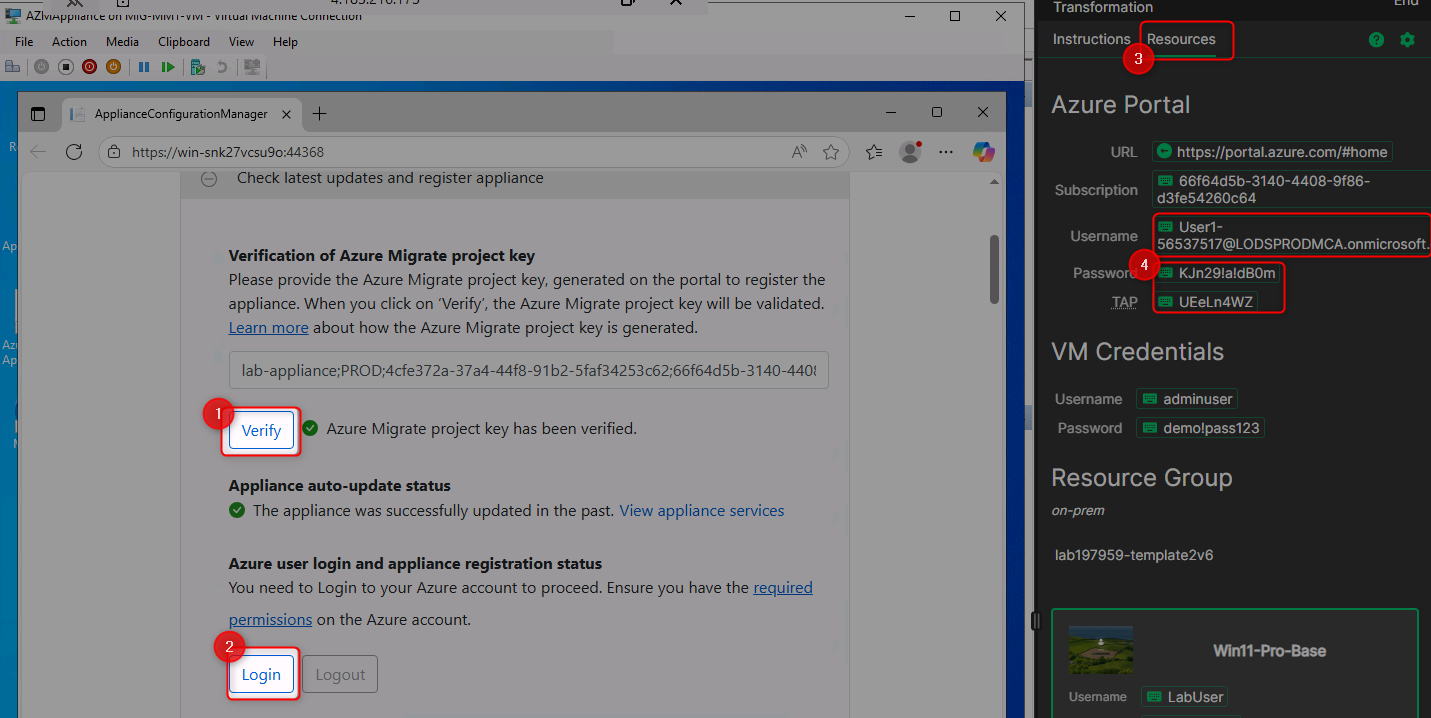
Task: Select the ApplianceConfigurationManager browser tab
Action: coord(181,114)
